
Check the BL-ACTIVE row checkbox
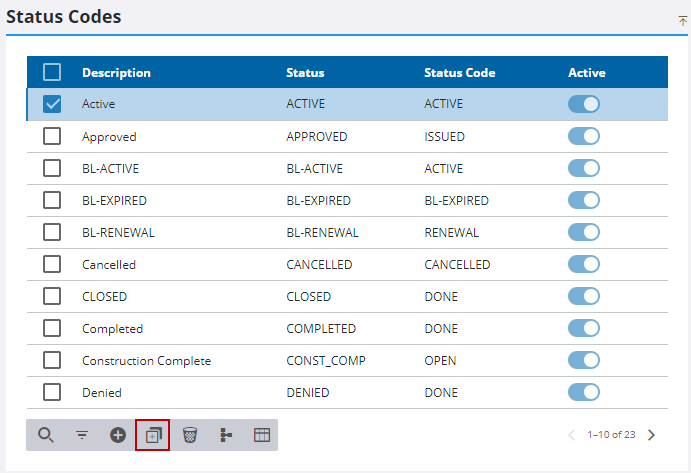[52, 168]
